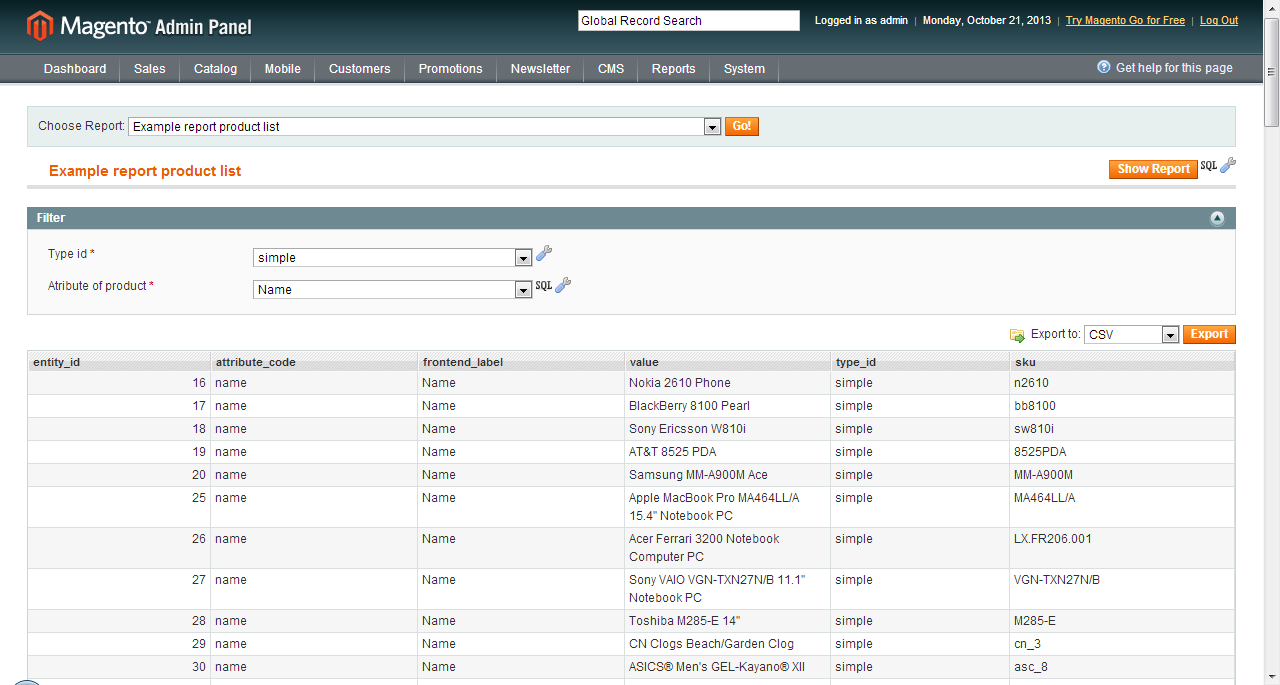1280x685 pixels.
Task: Click the value column header
Action: (x=728, y=362)
